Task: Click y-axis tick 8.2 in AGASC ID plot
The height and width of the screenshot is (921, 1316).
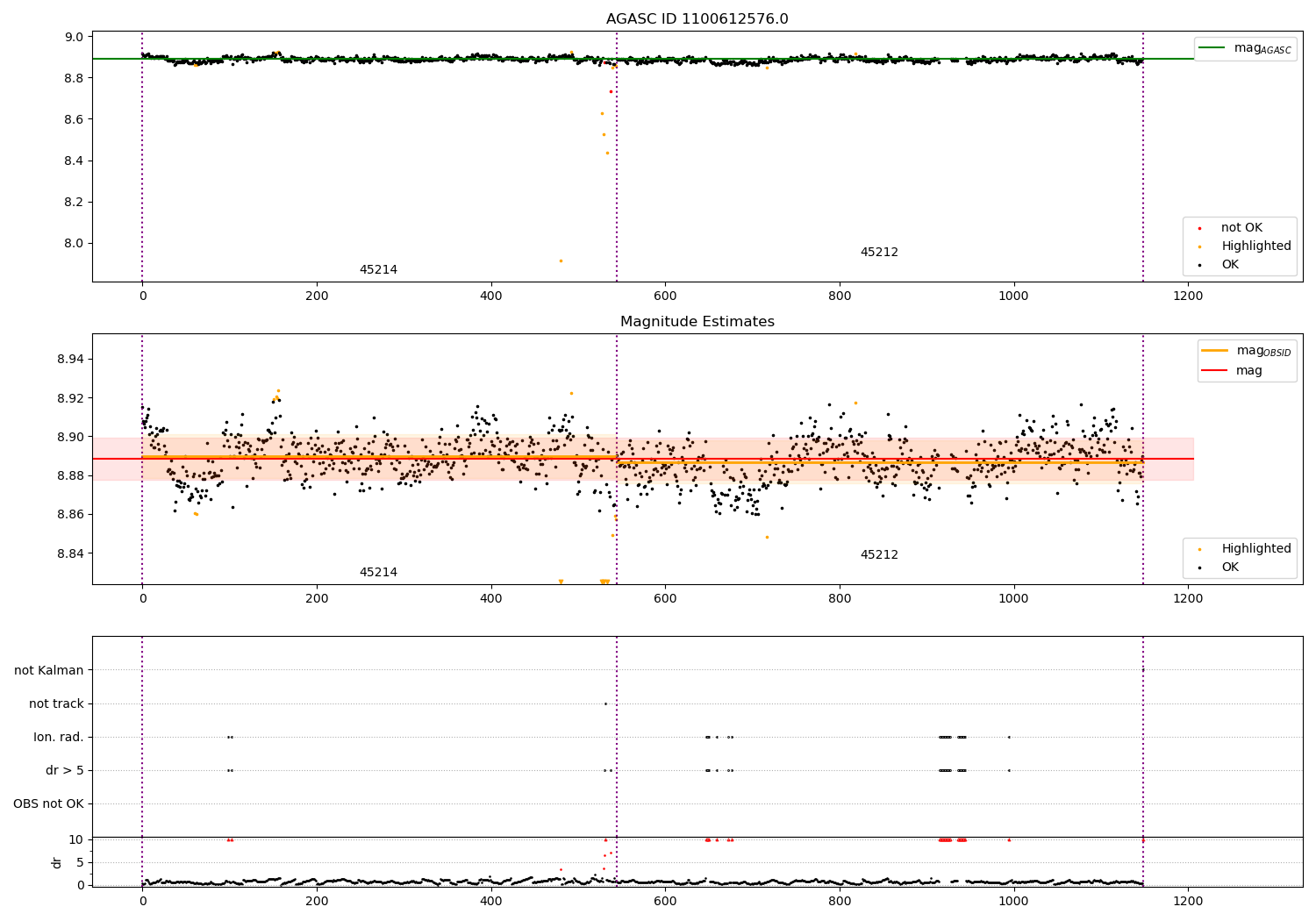Action: tap(74, 202)
